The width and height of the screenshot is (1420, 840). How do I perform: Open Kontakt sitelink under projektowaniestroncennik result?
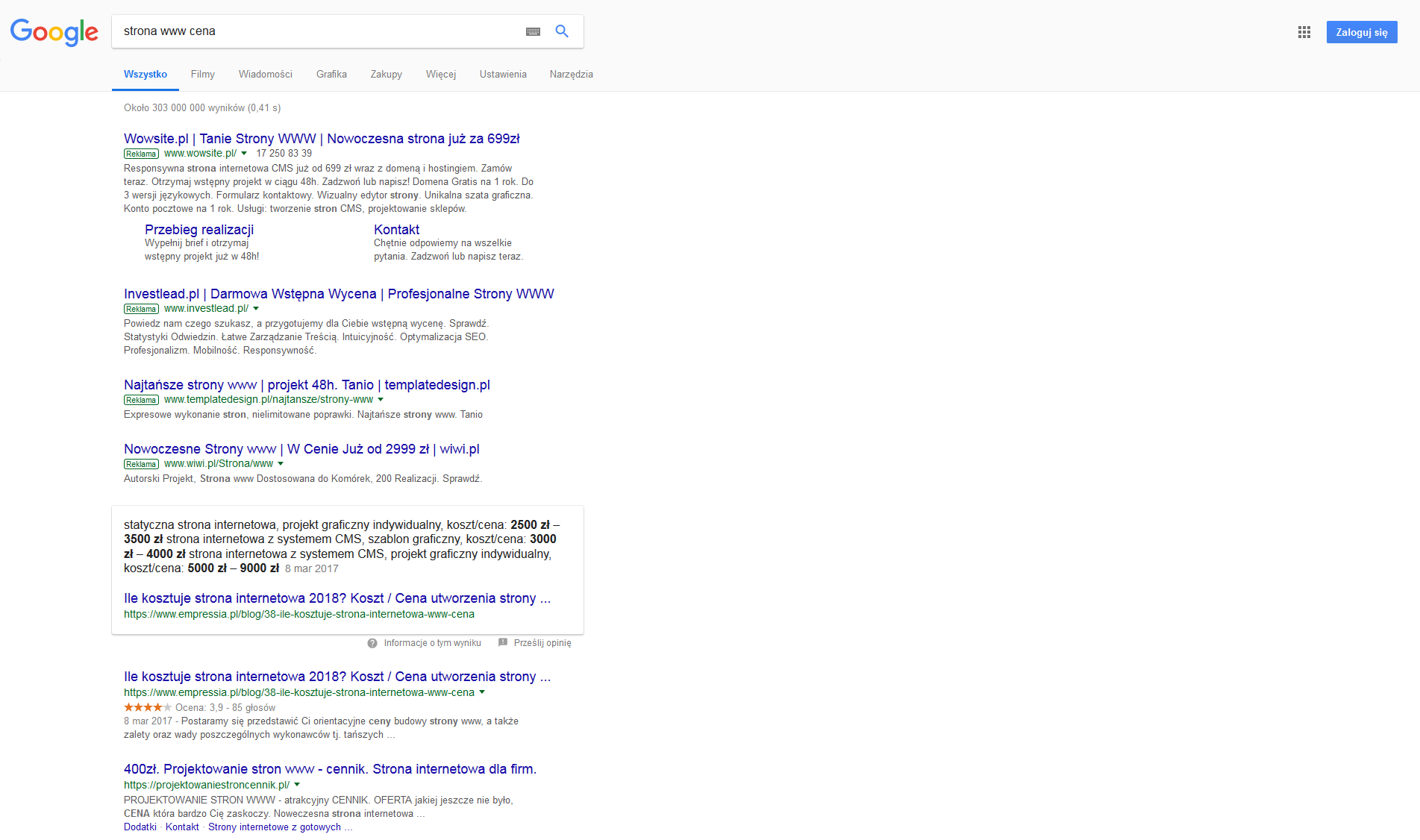[x=182, y=827]
